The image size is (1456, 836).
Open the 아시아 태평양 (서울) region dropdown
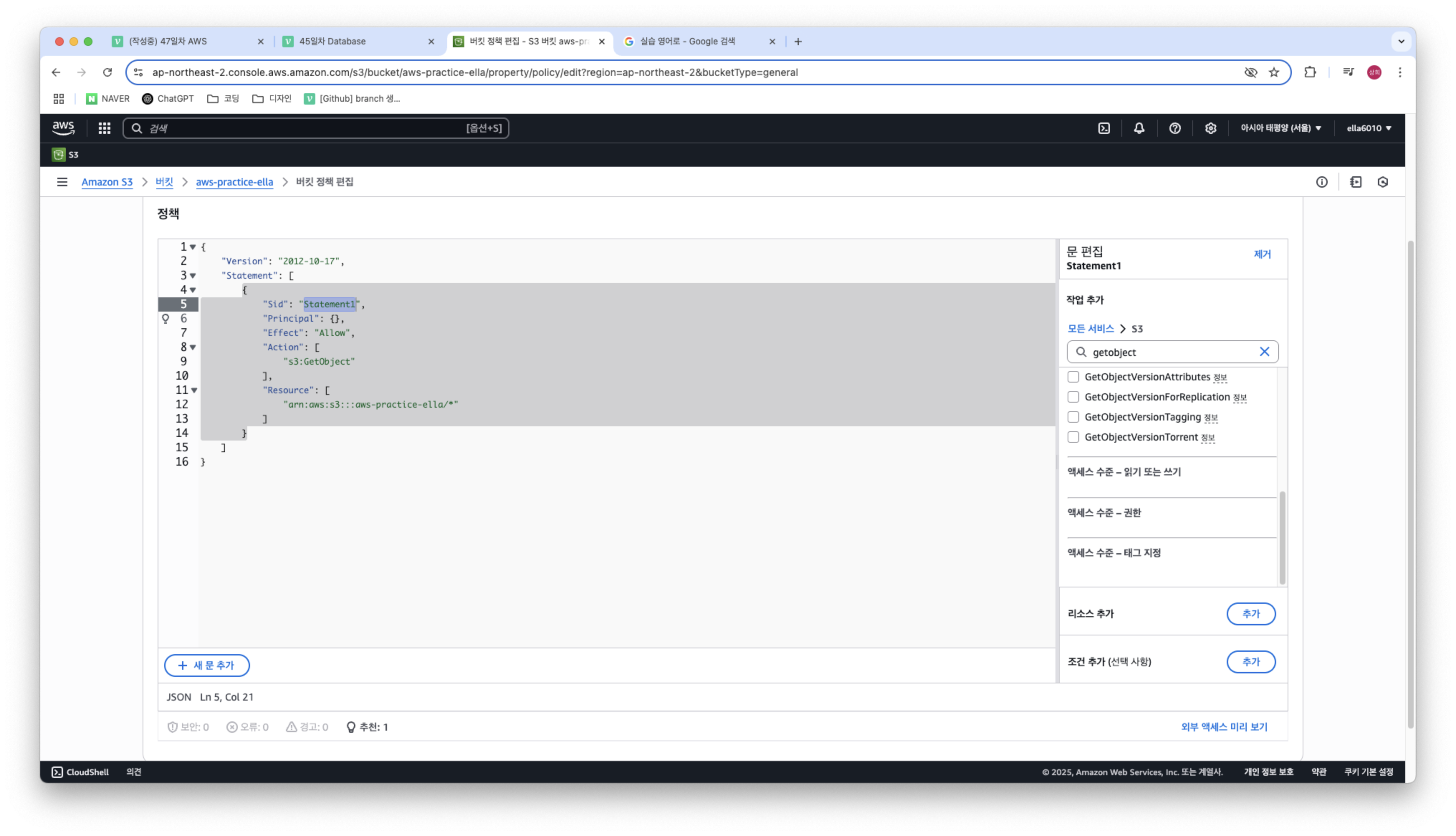click(1280, 128)
